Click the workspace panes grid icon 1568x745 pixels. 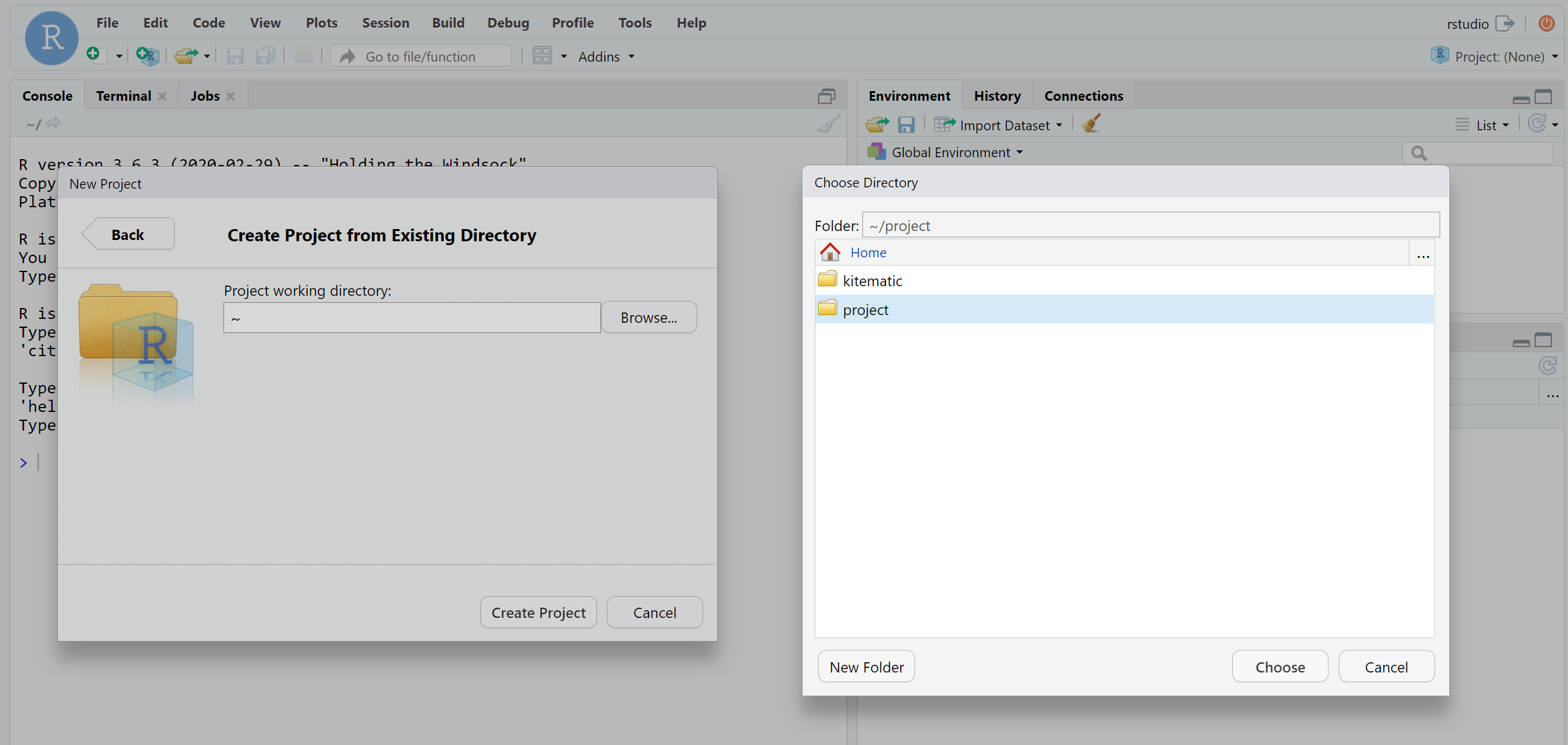coord(542,56)
